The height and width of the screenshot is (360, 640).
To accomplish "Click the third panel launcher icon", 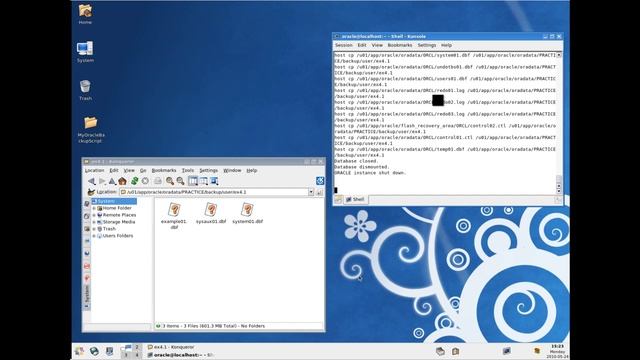I will pos(109,351).
